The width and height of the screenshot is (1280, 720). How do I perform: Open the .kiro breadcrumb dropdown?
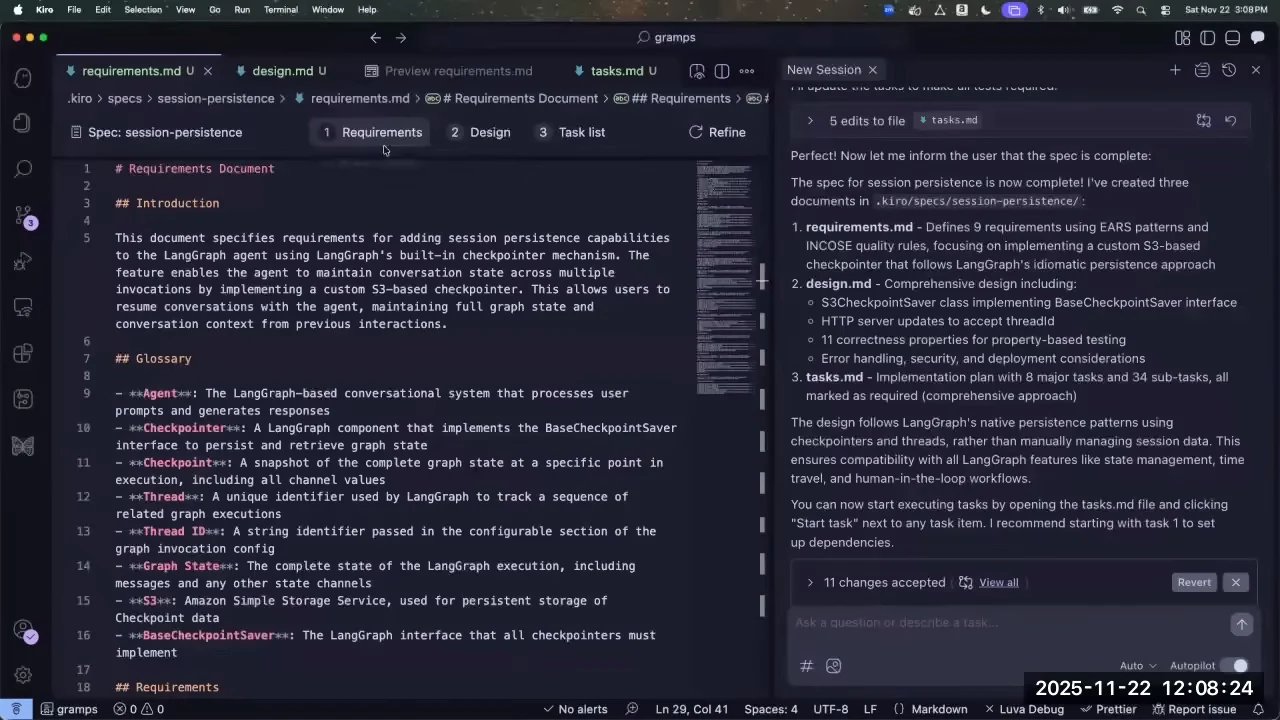tap(80, 99)
